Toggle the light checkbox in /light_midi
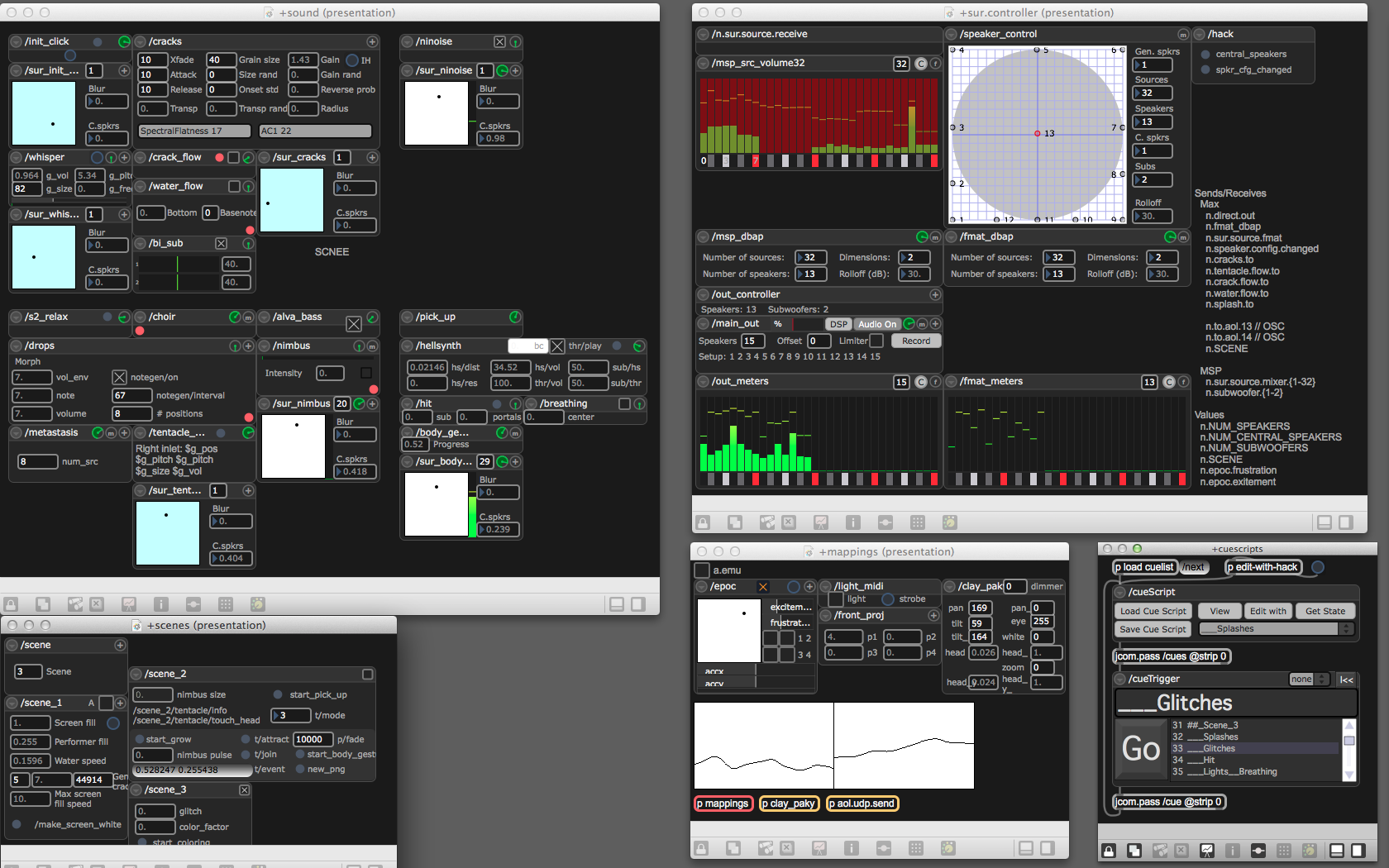Image resolution: width=1389 pixels, height=868 pixels. click(x=836, y=599)
